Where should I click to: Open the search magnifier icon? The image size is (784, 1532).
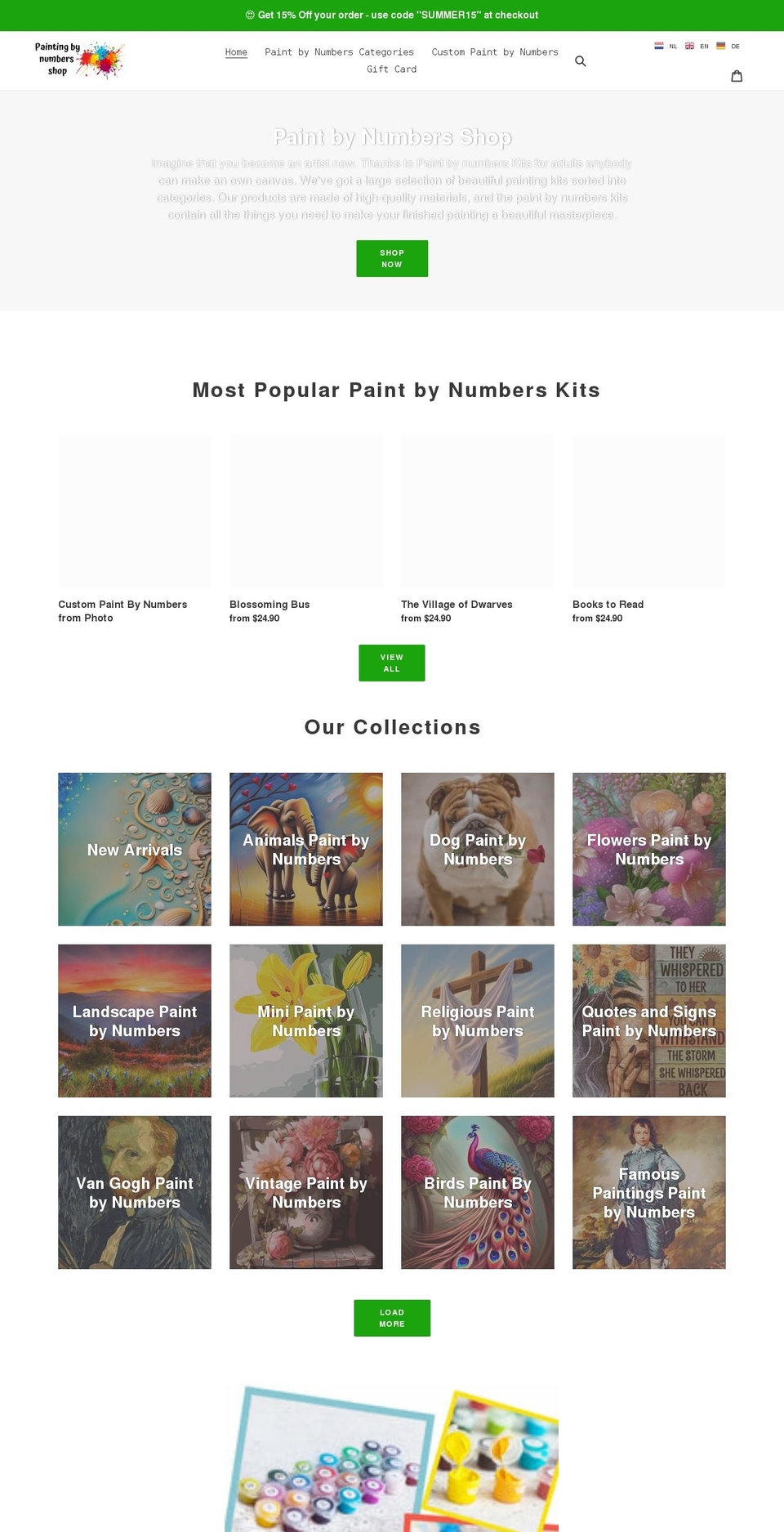click(x=581, y=60)
